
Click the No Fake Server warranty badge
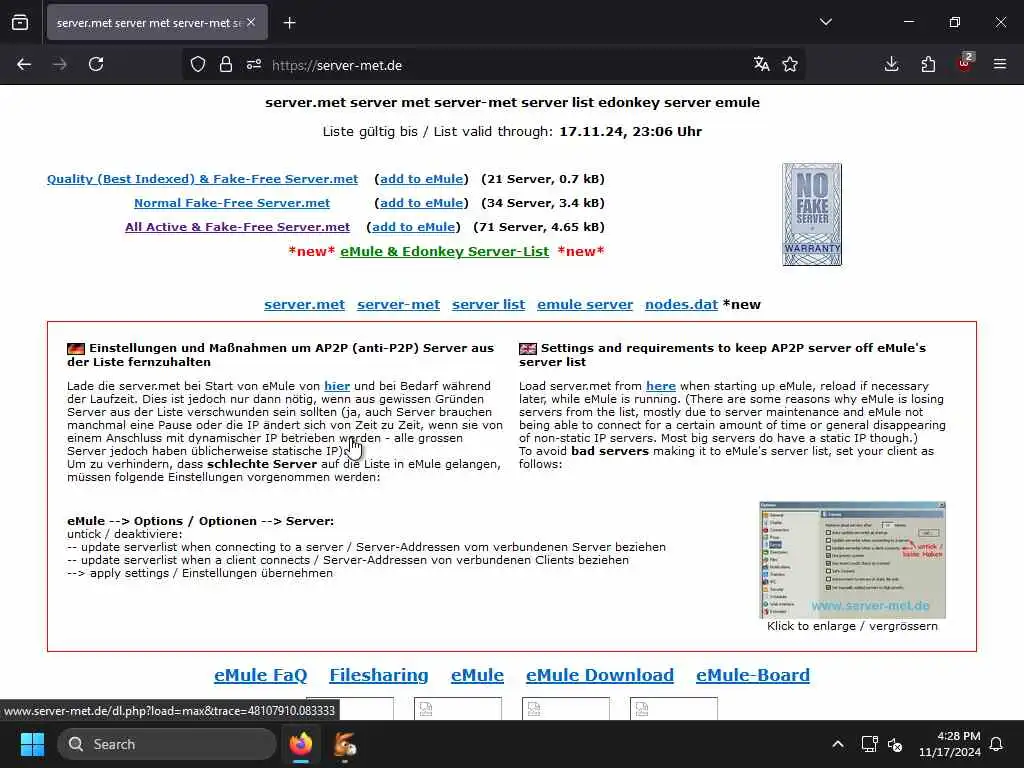(x=812, y=214)
